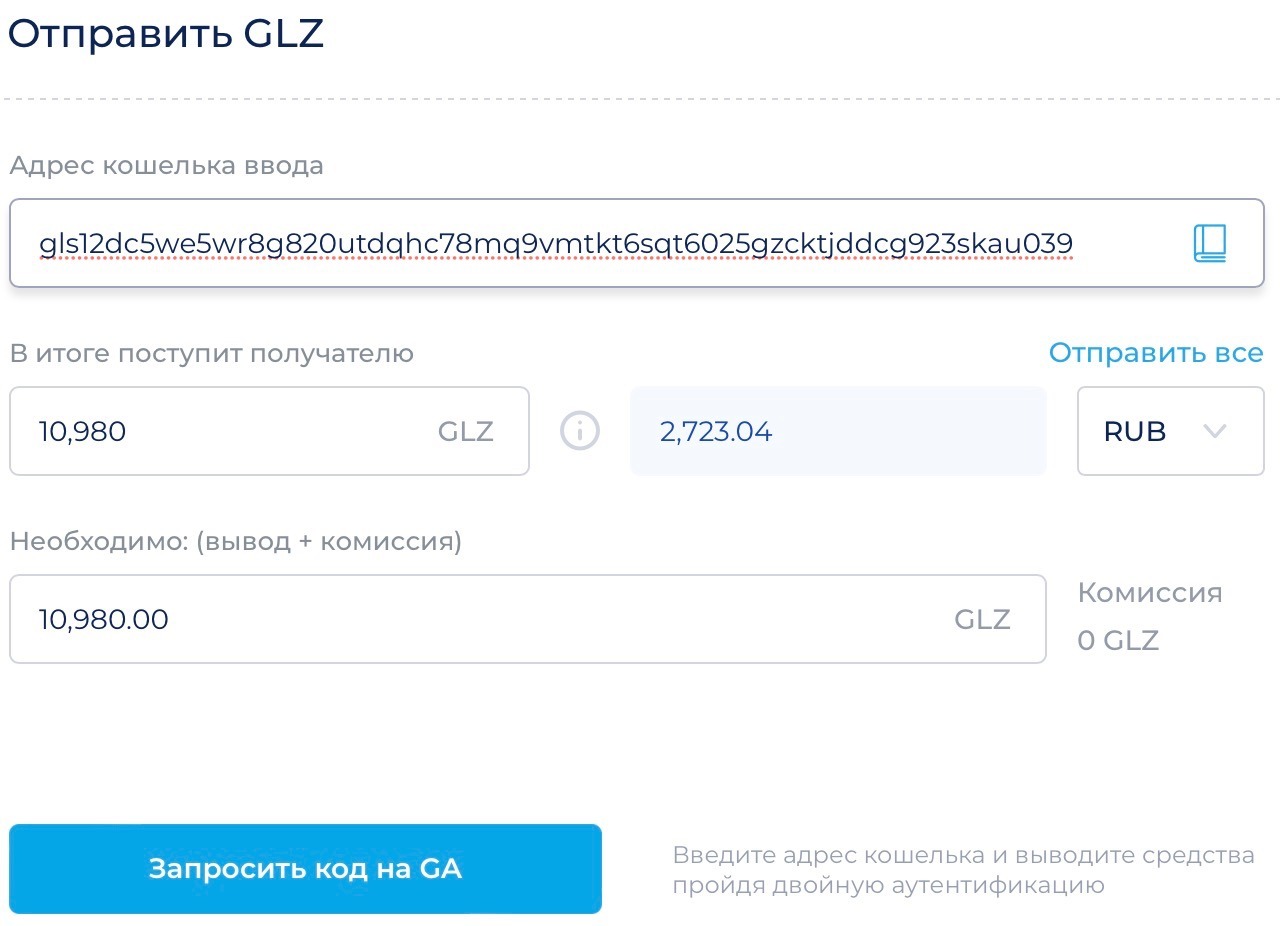Click GLZ suffix in recipient amount field
The height and width of the screenshot is (926, 1280).
[x=466, y=431]
